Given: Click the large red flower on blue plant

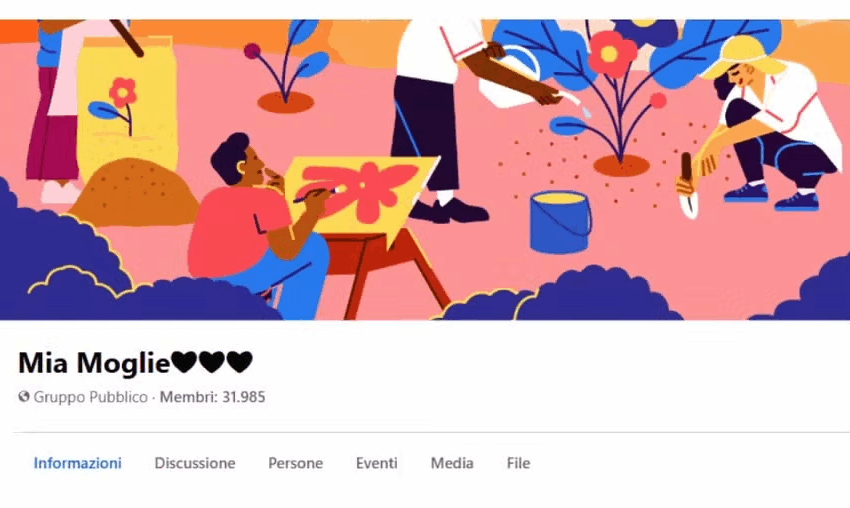Looking at the screenshot, I should click(611, 53).
